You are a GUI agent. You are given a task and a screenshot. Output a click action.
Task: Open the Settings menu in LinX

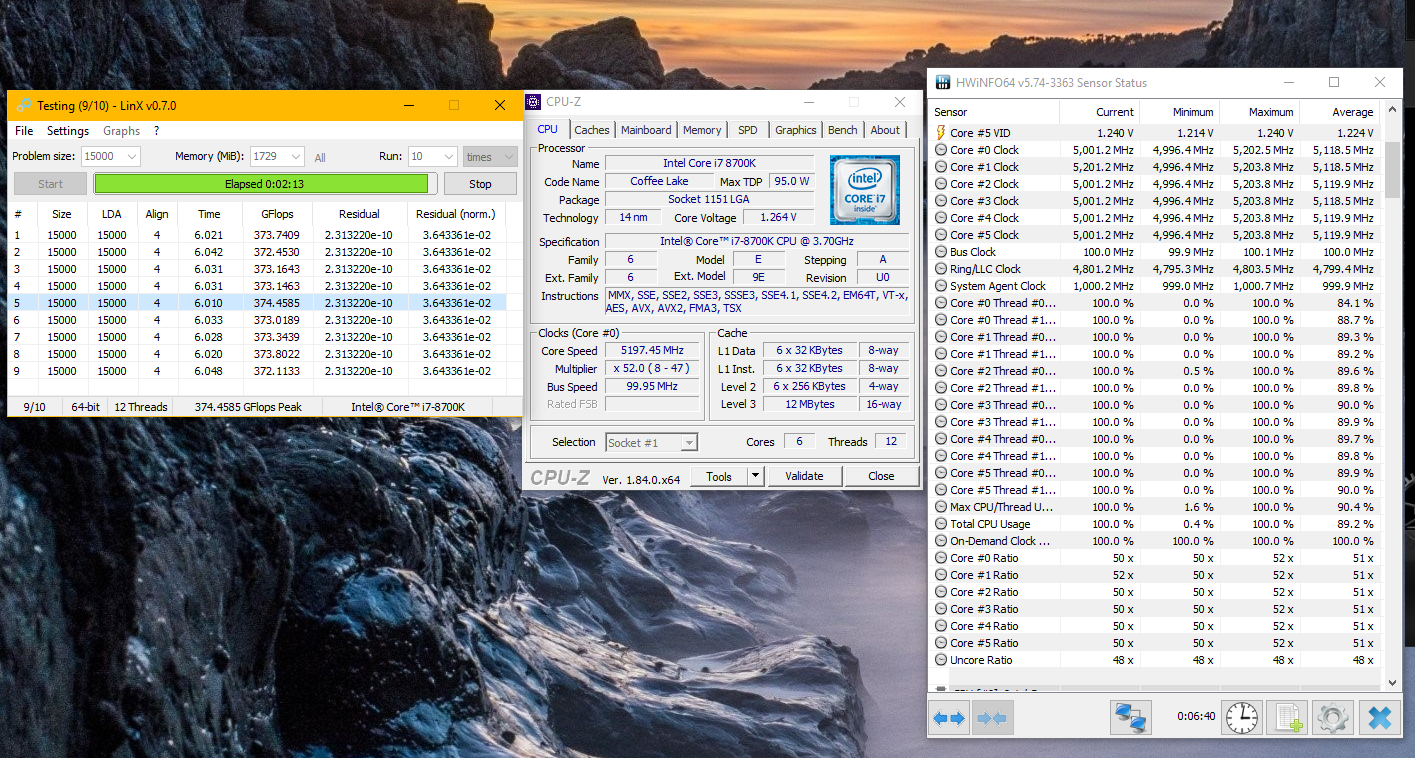(x=68, y=131)
